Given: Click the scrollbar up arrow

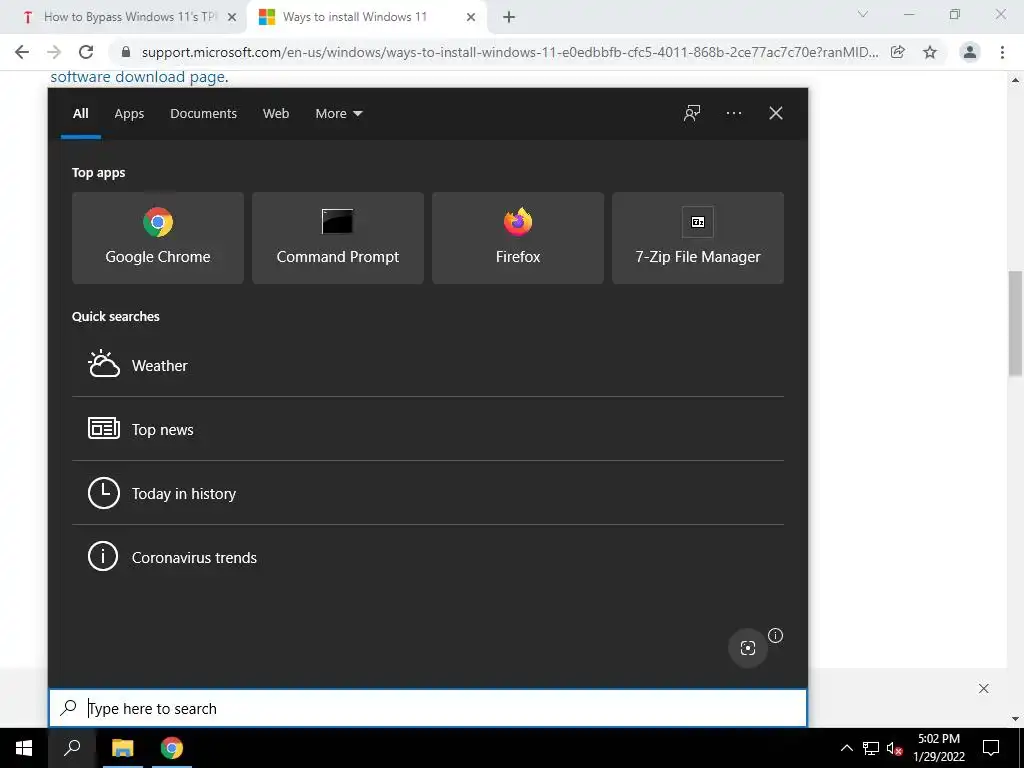Looking at the screenshot, I should 1015,80.
